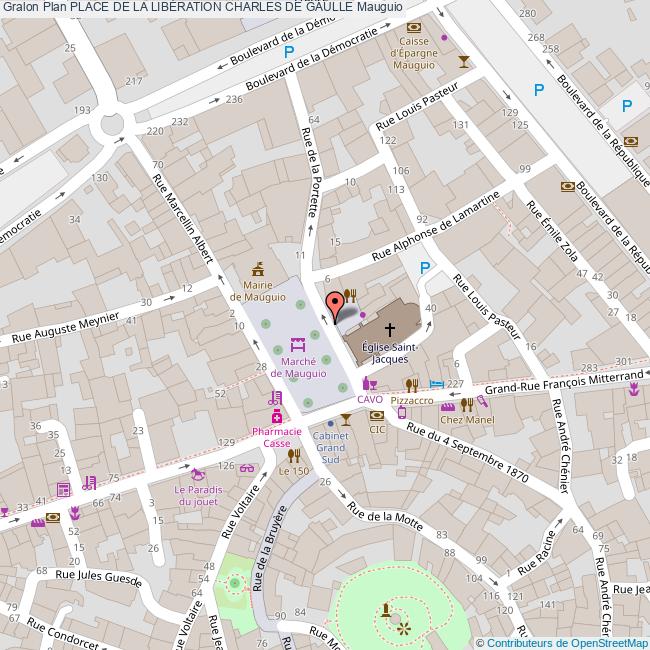Click the Pizzaccro restaurant icon
The image size is (650, 650).
pyautogui.click(x=411, y=384)
